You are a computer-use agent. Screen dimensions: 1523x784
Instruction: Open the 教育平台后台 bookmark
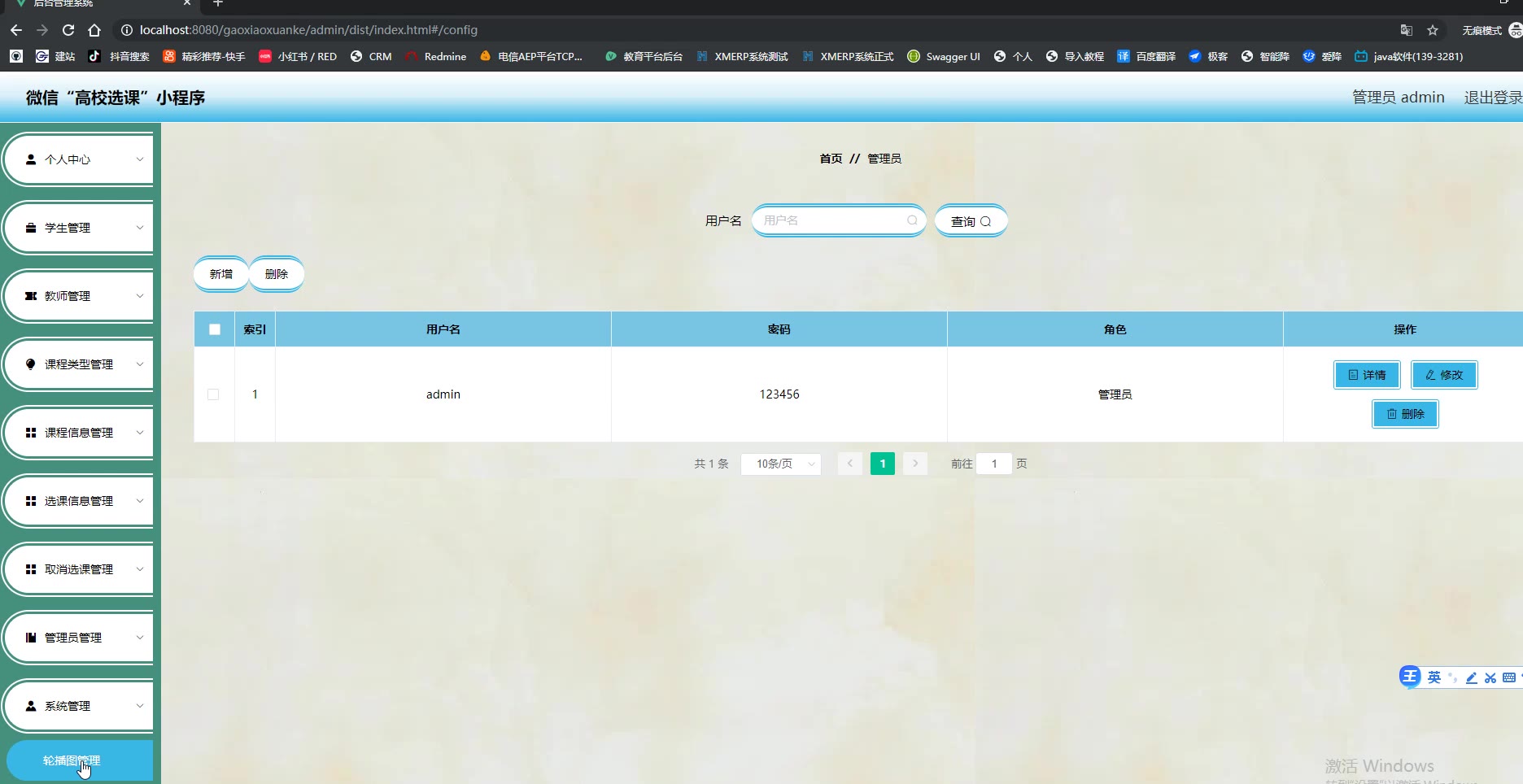tap(644, 56)
